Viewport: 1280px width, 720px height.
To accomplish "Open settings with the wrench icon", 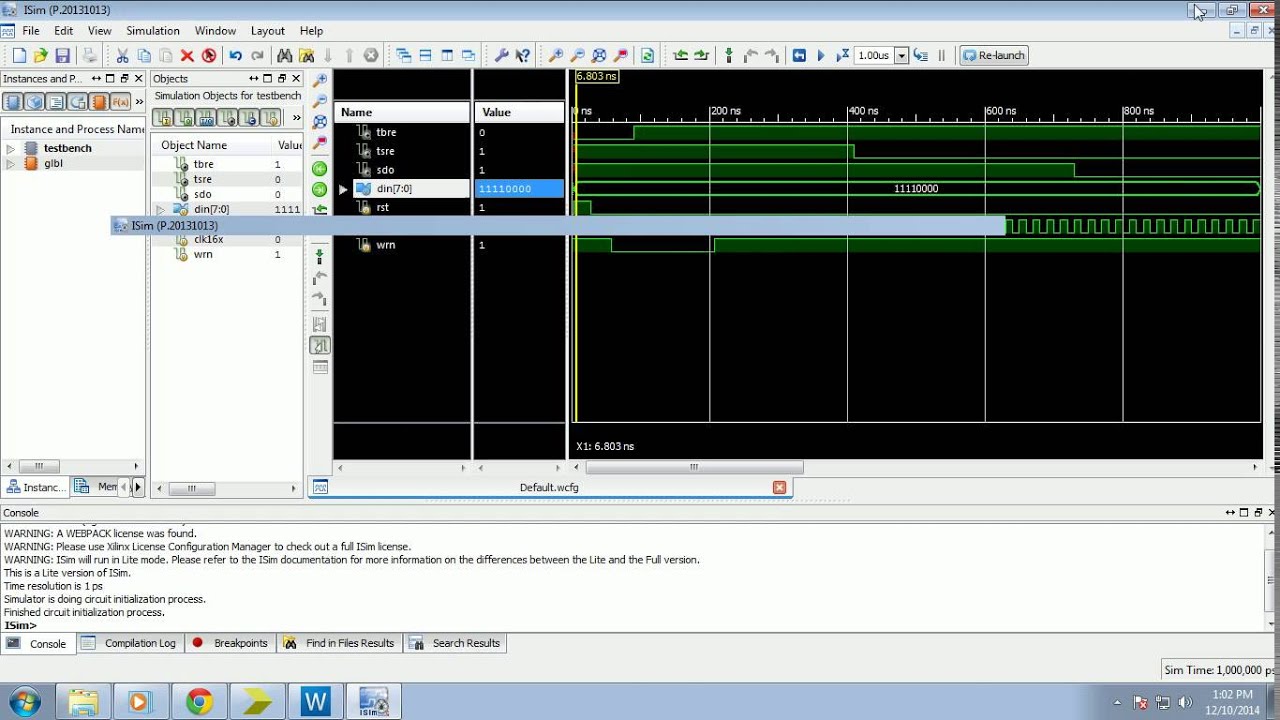I will 502,56.
